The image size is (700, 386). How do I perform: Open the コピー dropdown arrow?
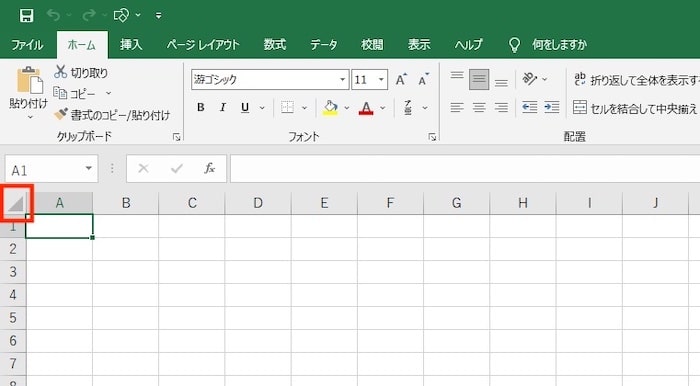(x=108, y=93)
